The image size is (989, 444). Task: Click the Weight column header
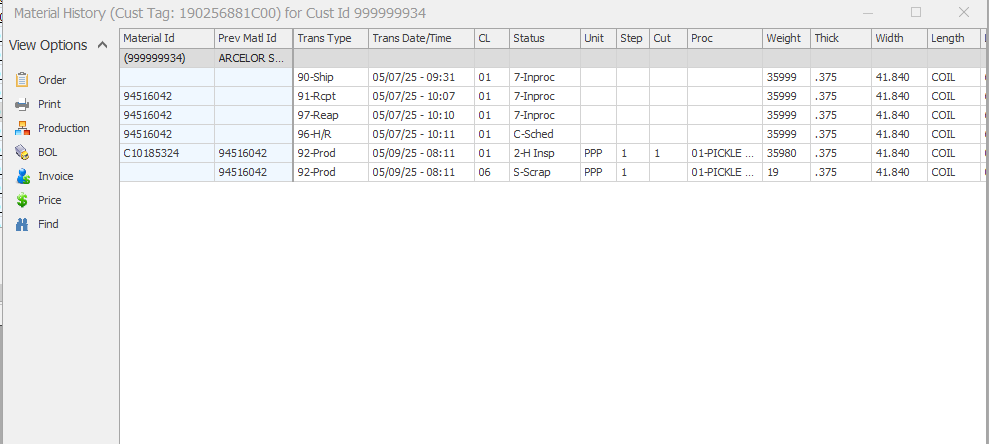(x=785, y=38)
